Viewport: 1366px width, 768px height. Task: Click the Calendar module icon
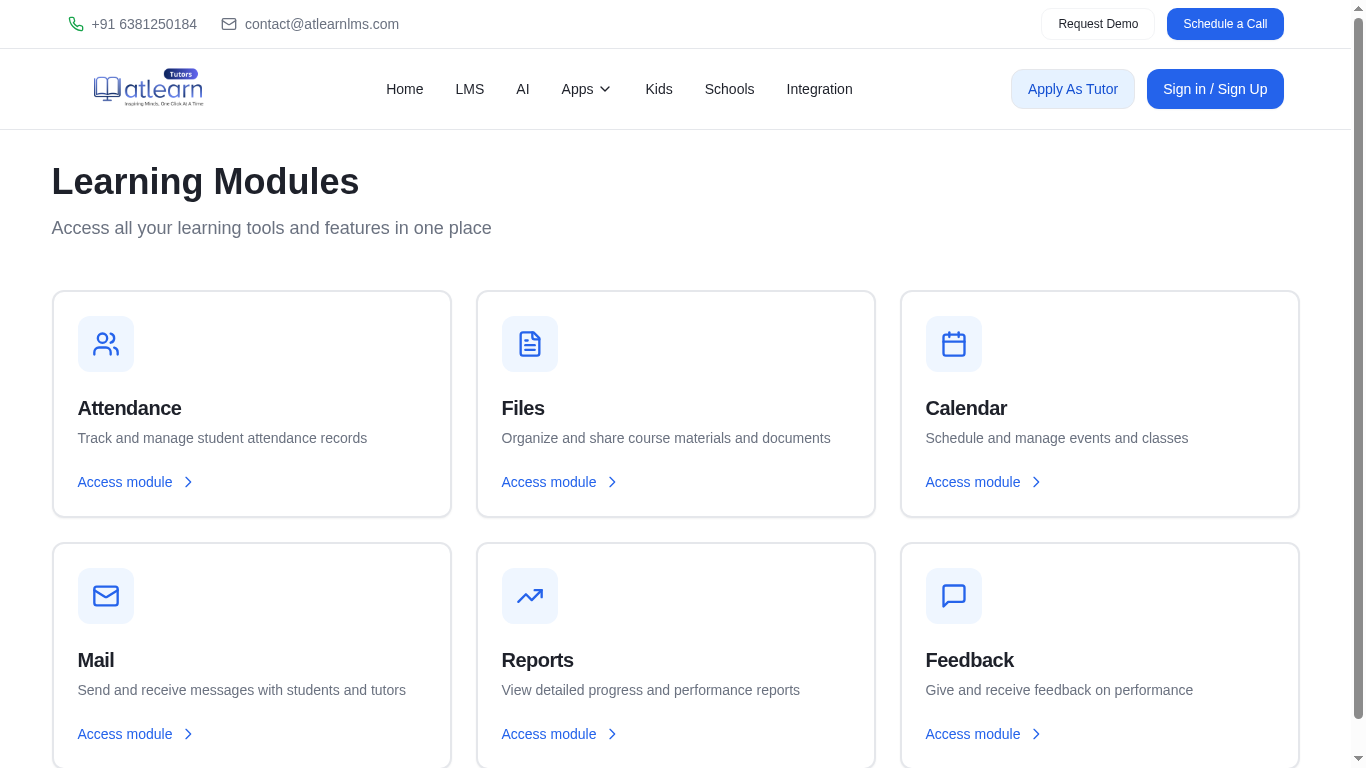(x=954, y=344)
